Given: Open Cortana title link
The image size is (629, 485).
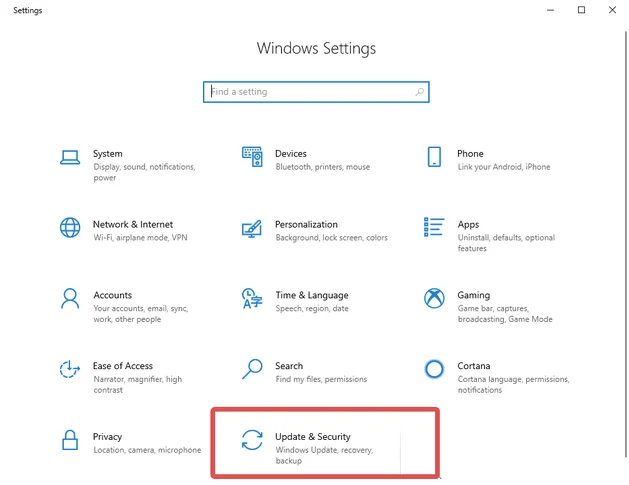Looking at the screenshot, I should (x=474, y=366).
